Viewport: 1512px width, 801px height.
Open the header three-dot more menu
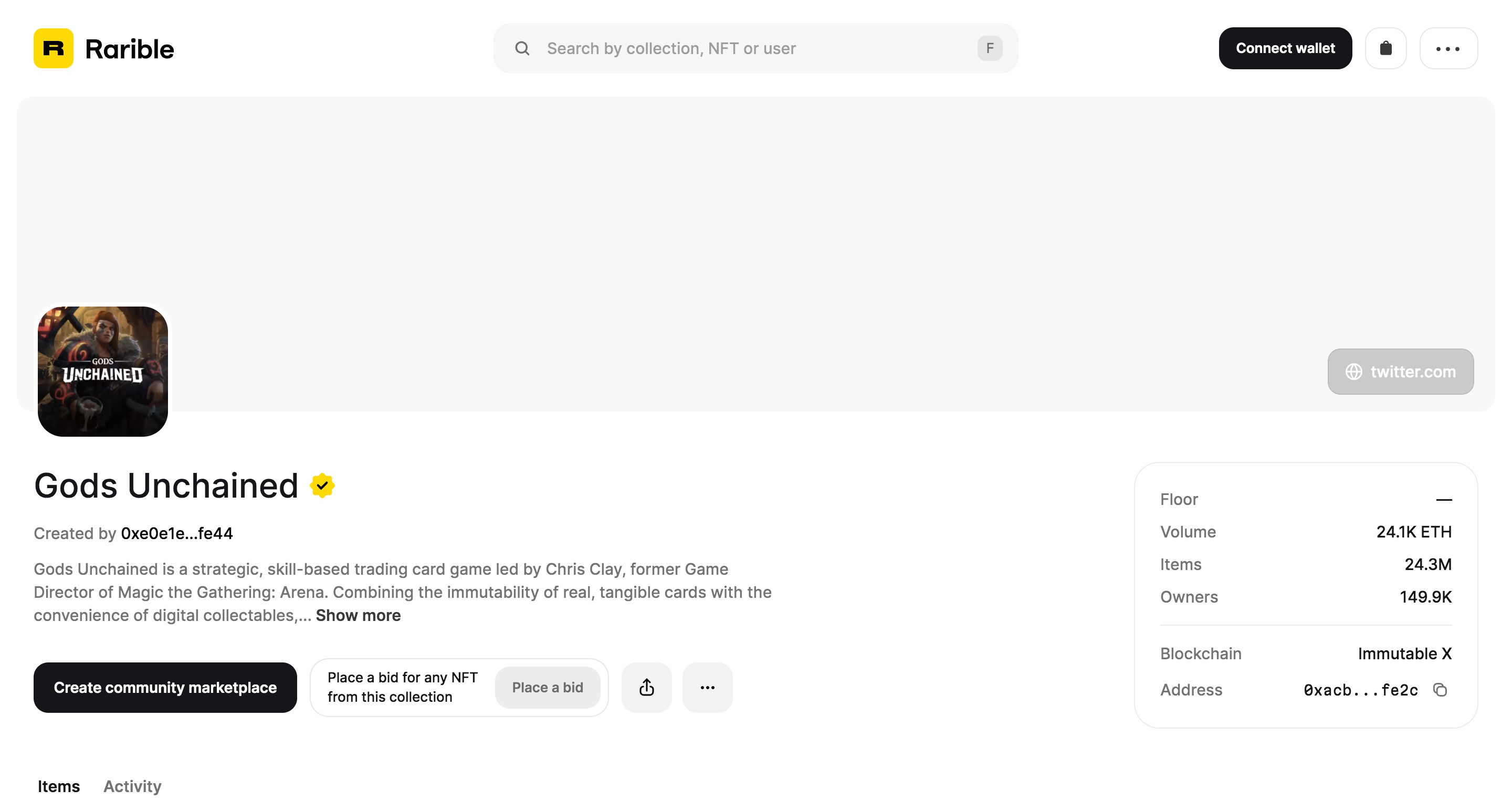tap(1447, 48)
